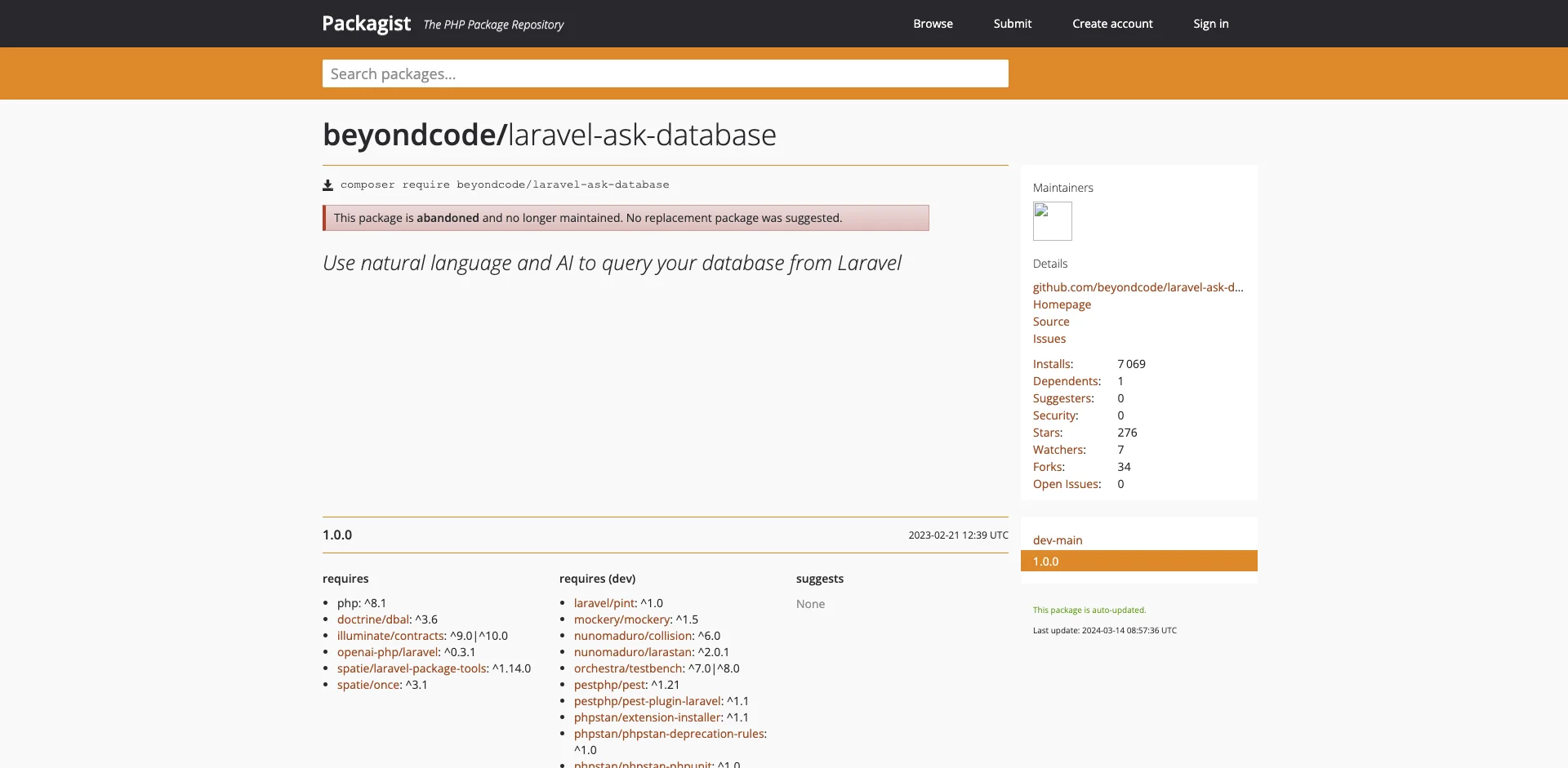Open the Sign in link
Viewport: 1568px width, 768px height.
pos(1210,24)
